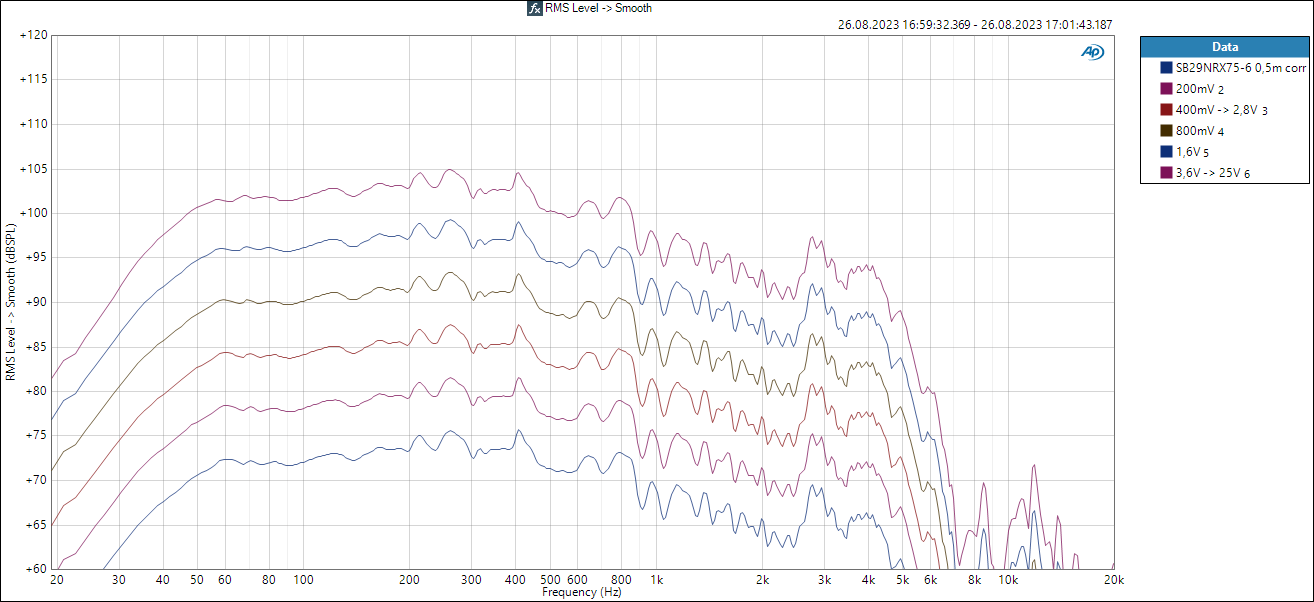Image resolution: width=1314 pixels, height=602 pixels.
Task: Select the 1,6V 5 trace color swatch
Action: 1166,151
